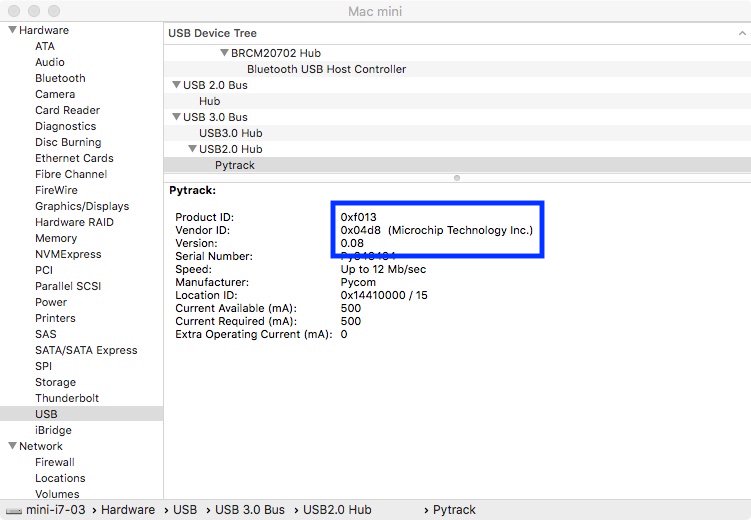
Task: Open Card Reader hardware info
Action: [68, 110]
